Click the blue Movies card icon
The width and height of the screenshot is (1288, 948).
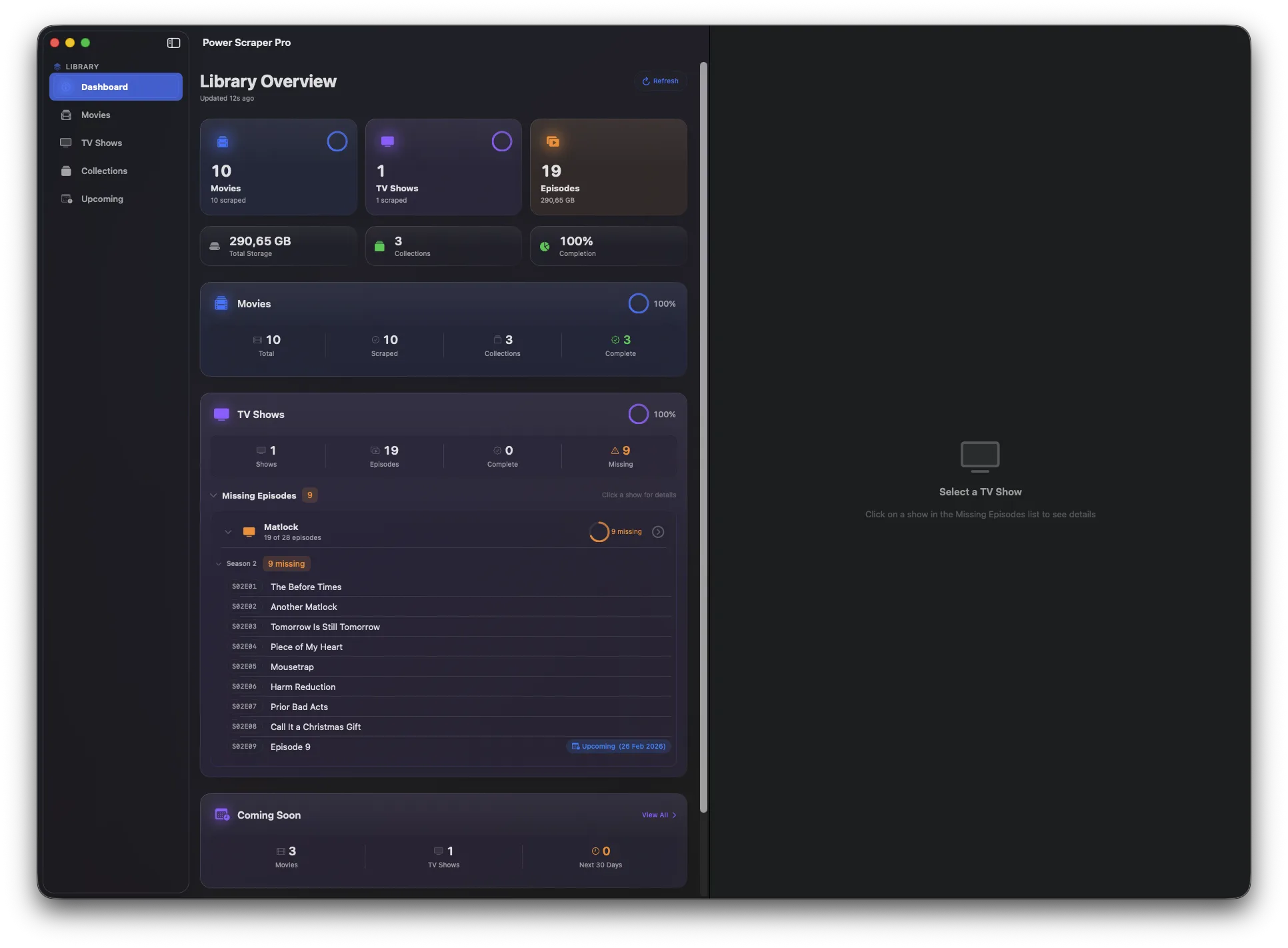point(223,141)
